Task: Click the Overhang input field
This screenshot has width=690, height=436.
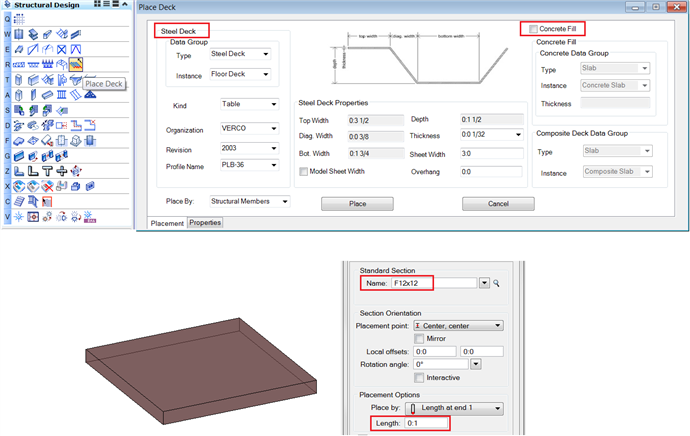Action: pyautogui.click(x=492, y=172)
